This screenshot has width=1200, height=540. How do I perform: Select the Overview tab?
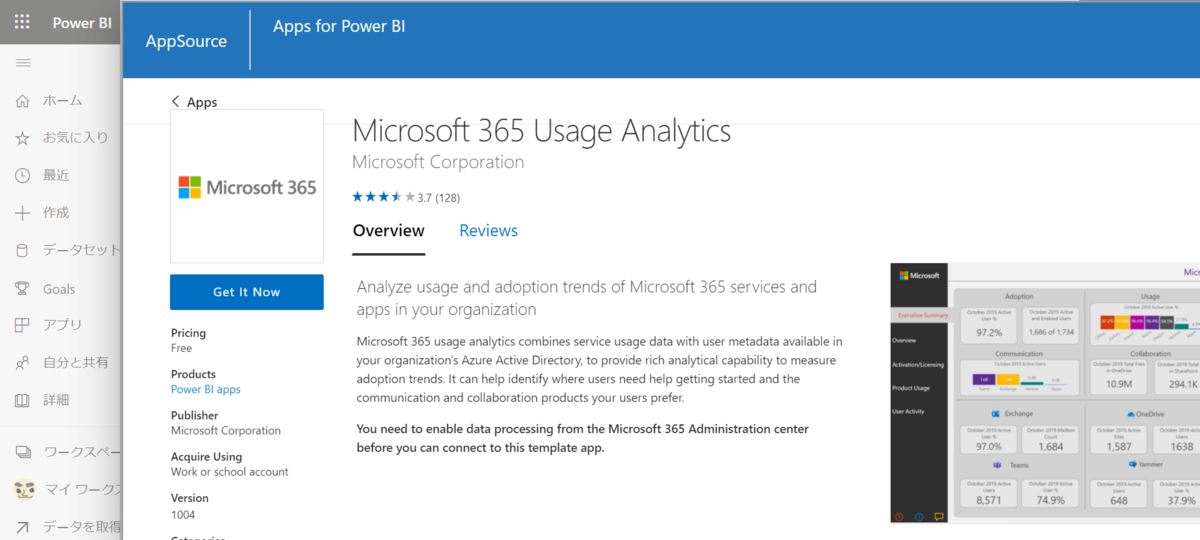coord(388,231)
